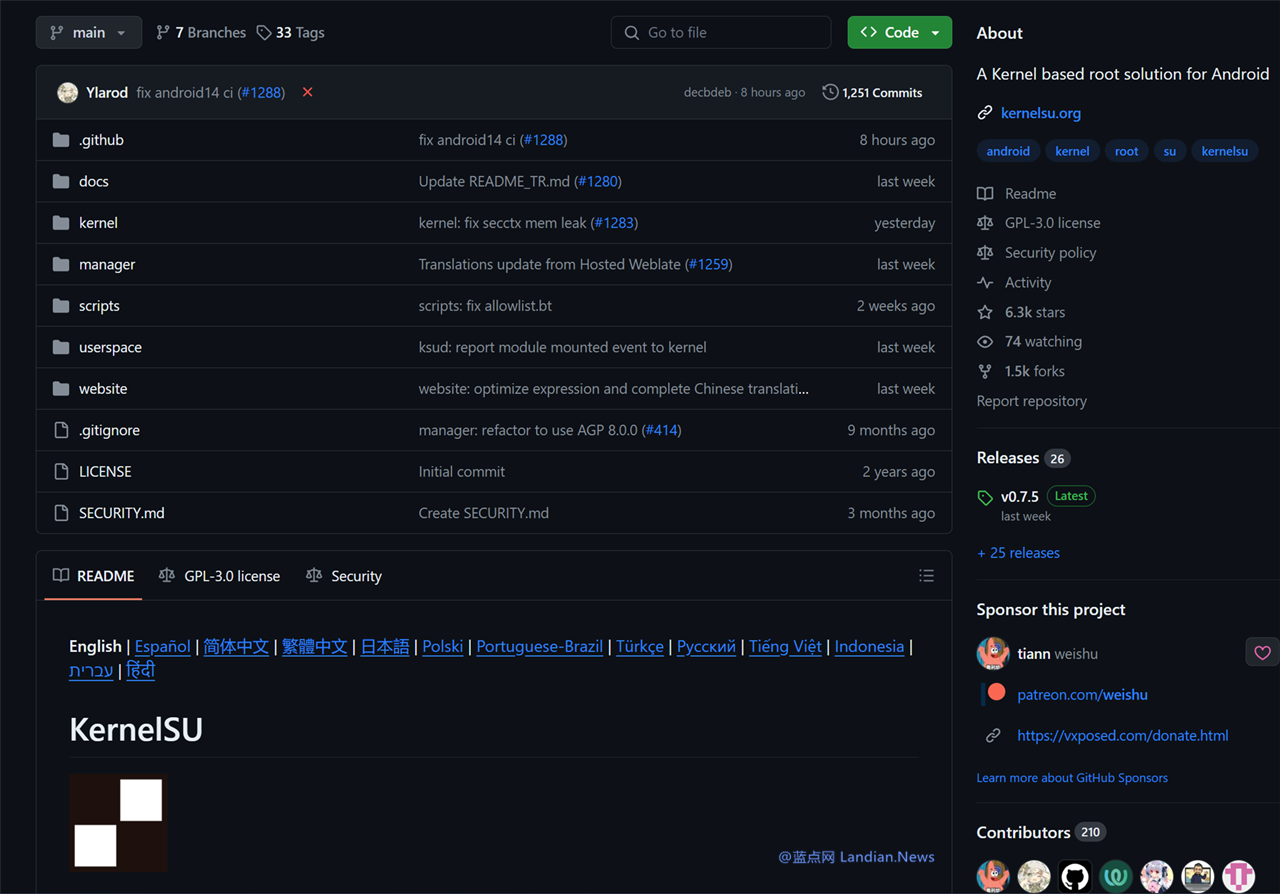
Task: Click folder icon beside kernel
Action: point(61,223)
